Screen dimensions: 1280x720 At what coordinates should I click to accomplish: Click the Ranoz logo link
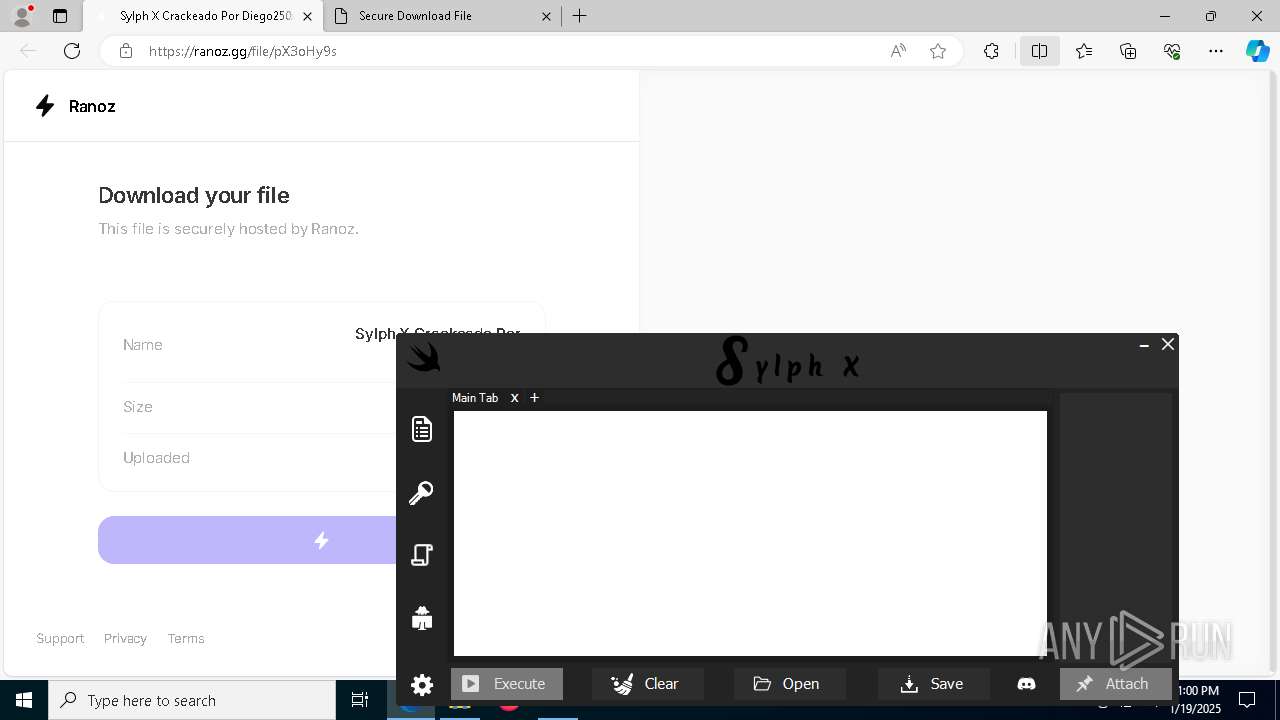(75, 106)
